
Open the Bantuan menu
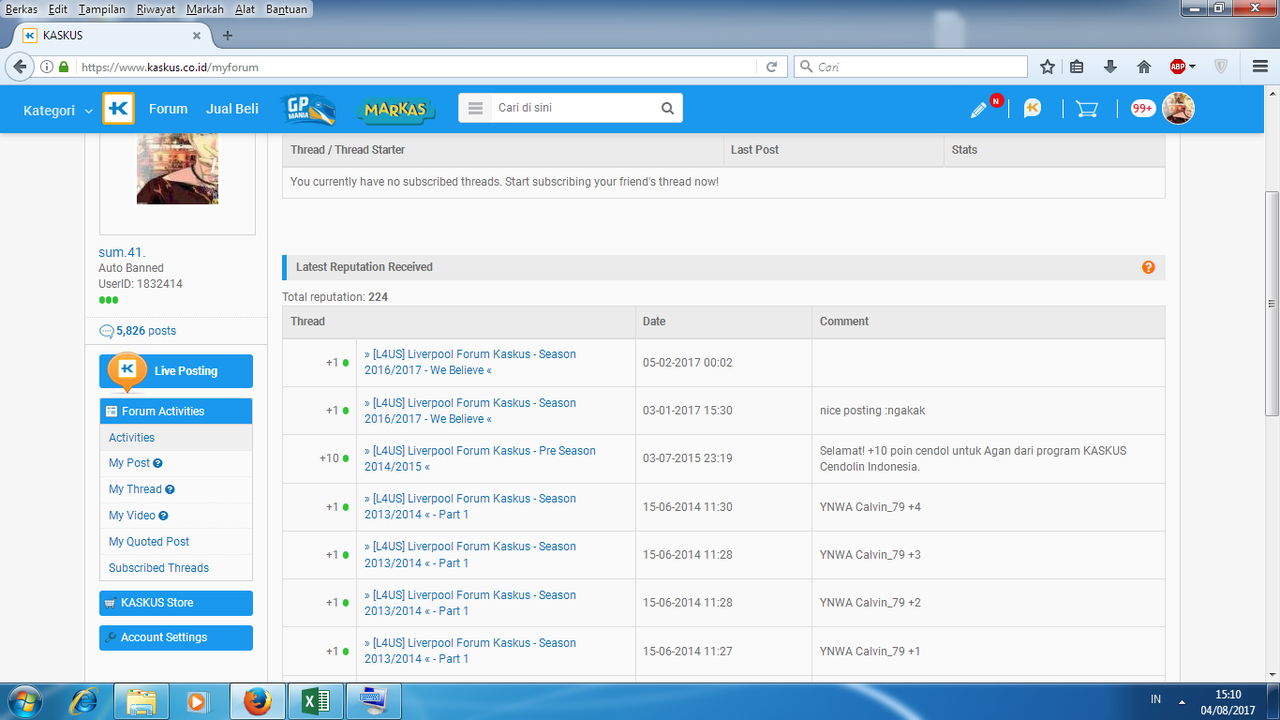[287, 9]
